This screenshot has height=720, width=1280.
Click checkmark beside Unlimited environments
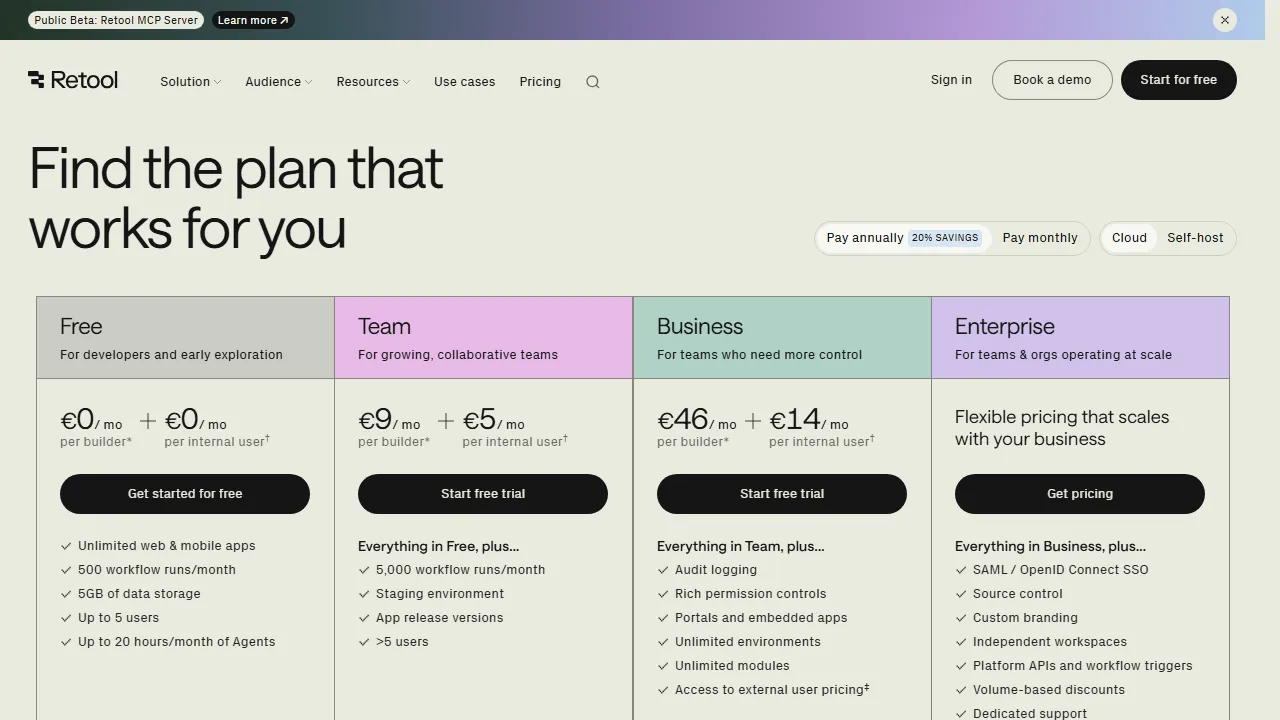[x=663, y=642]
